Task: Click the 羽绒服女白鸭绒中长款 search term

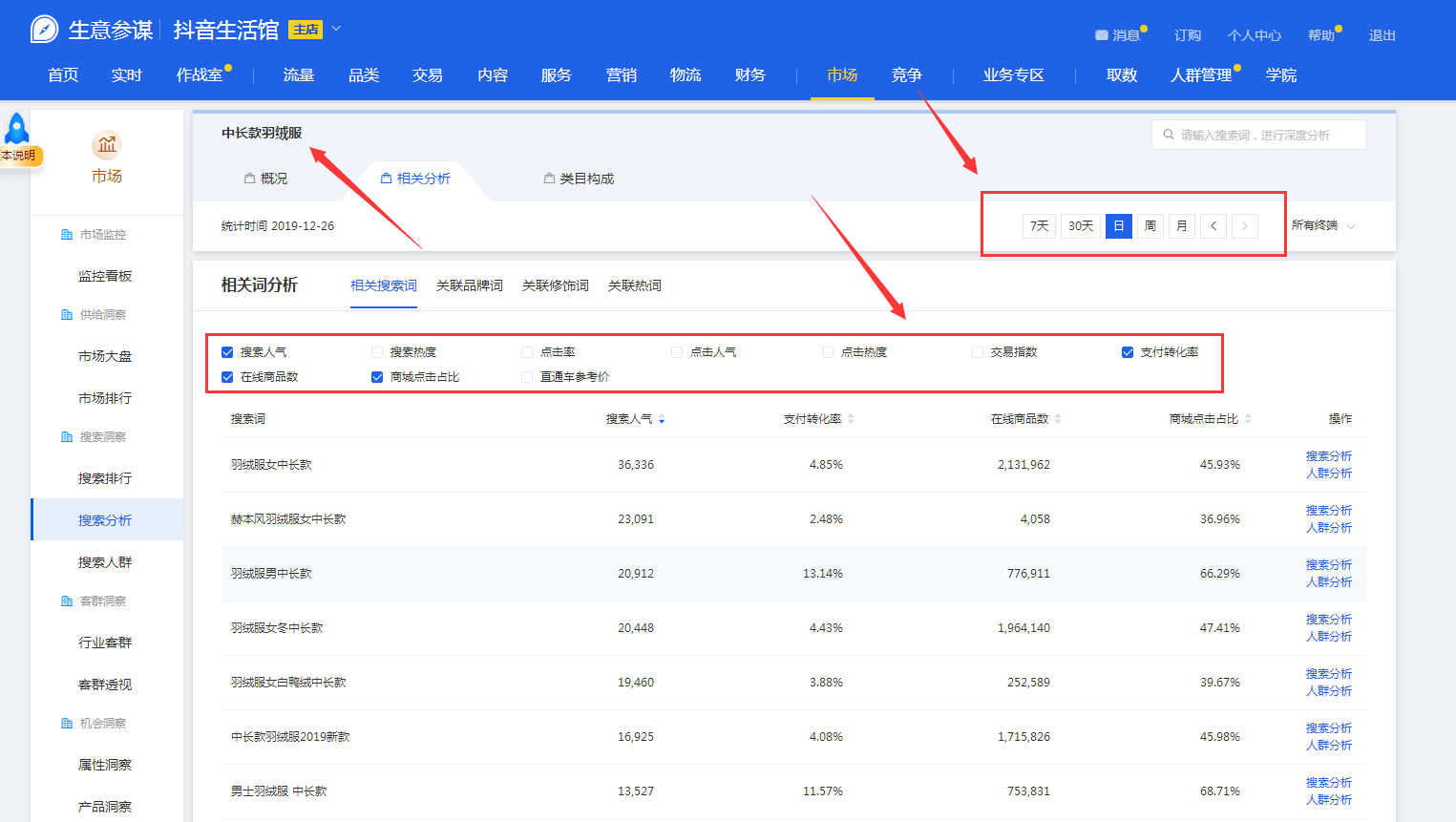Action: (x=288, y=683)
